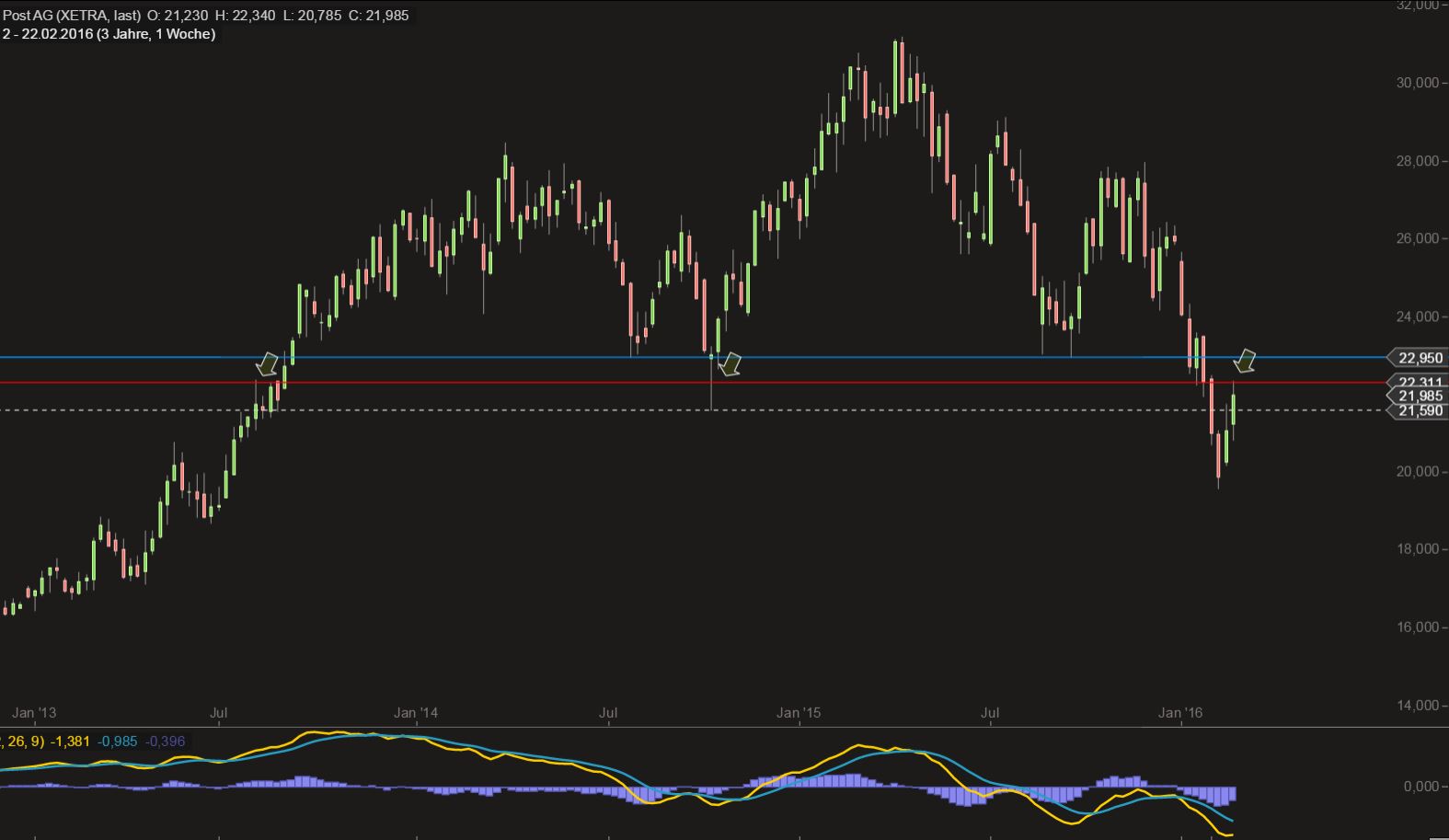Click the 16,000 price axis label

1417,627
